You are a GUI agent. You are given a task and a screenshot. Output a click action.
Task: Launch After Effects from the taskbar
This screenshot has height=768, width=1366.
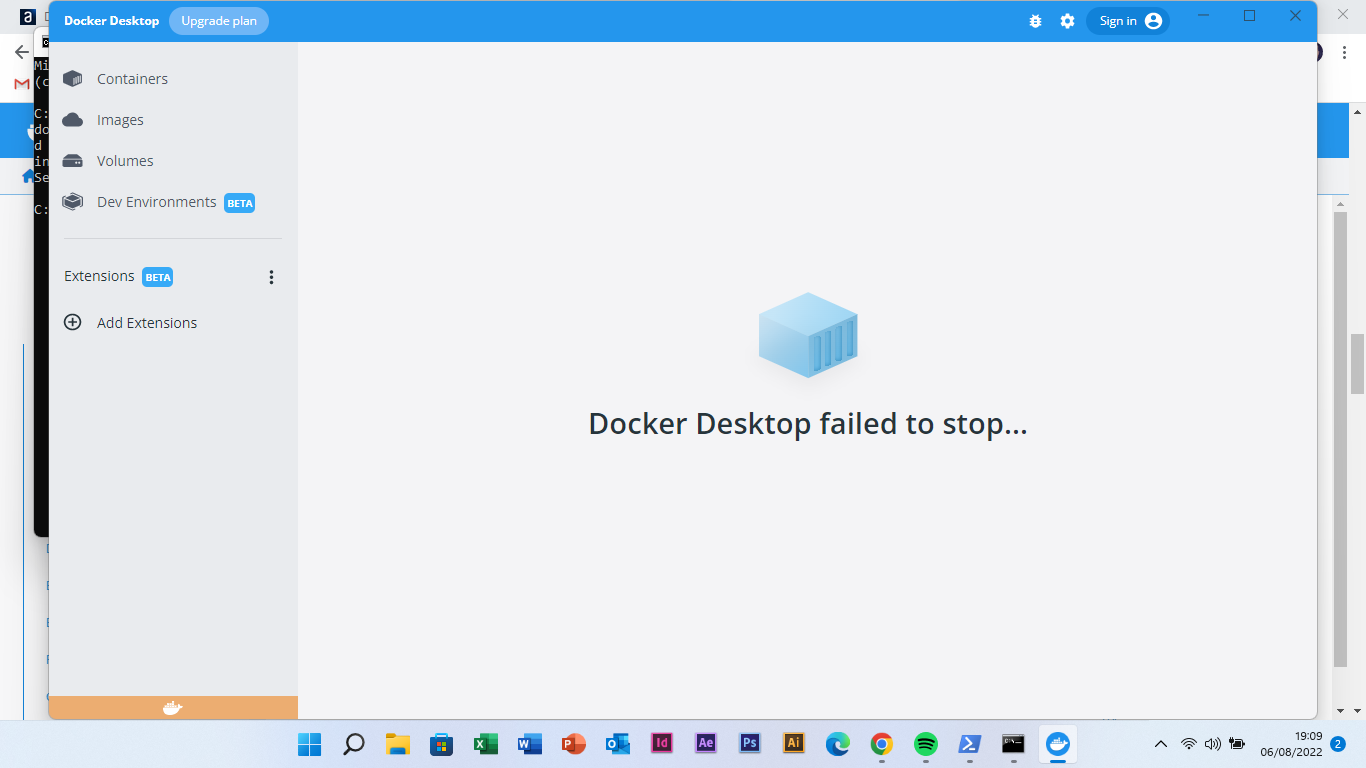point(705,743)
